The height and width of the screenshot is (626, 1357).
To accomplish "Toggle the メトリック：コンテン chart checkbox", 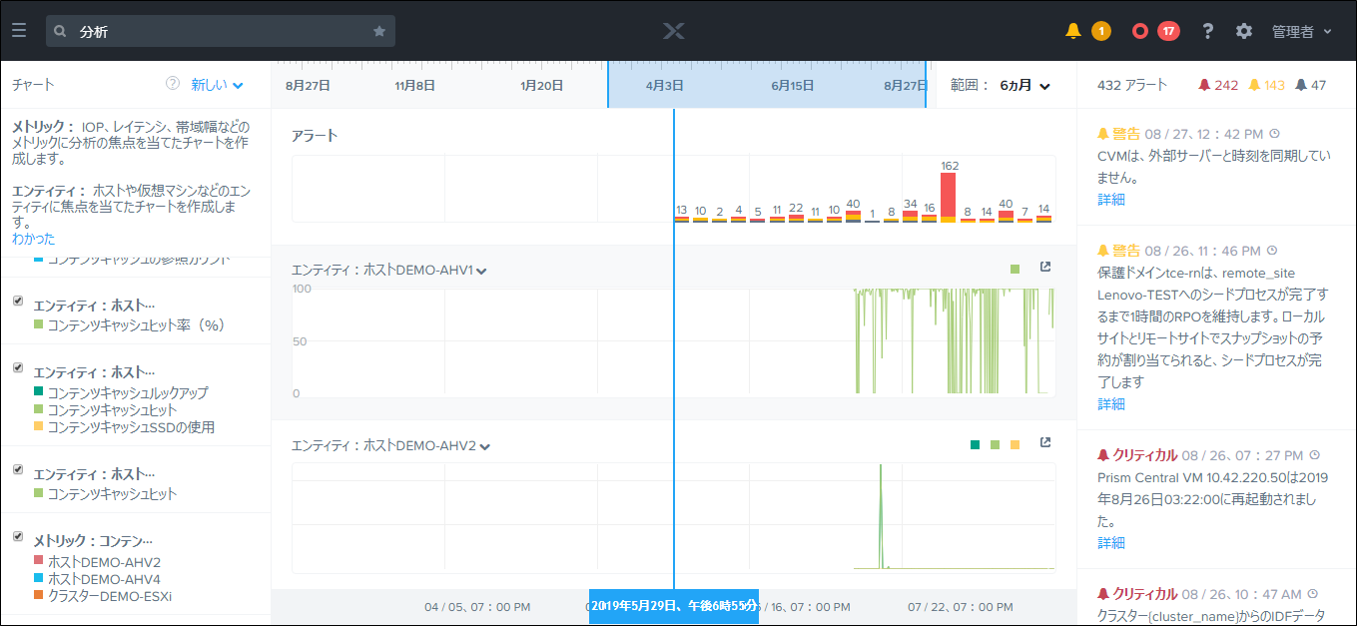I will click(18, 537).
